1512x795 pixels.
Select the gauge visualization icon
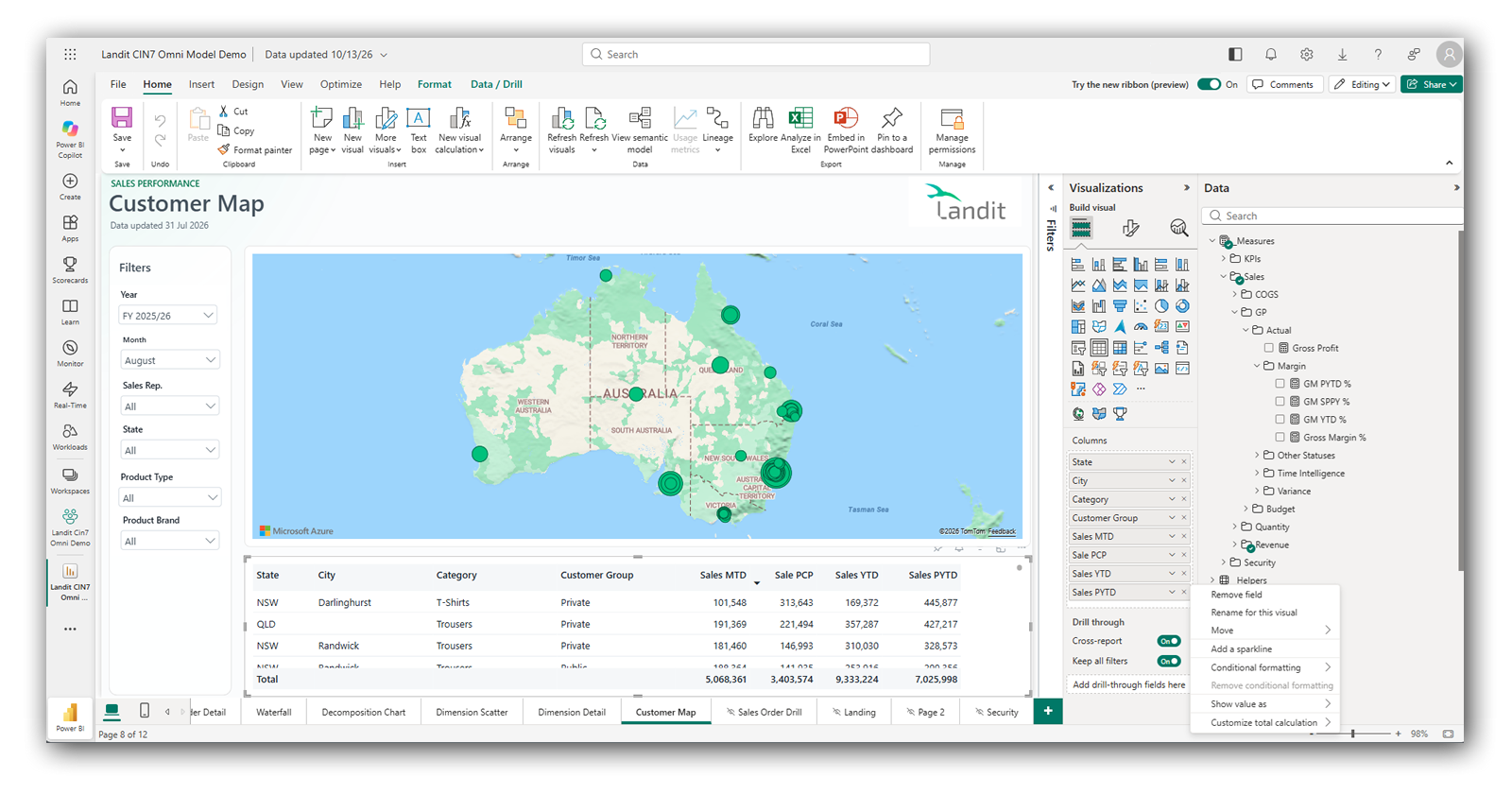coord(1141,326)
